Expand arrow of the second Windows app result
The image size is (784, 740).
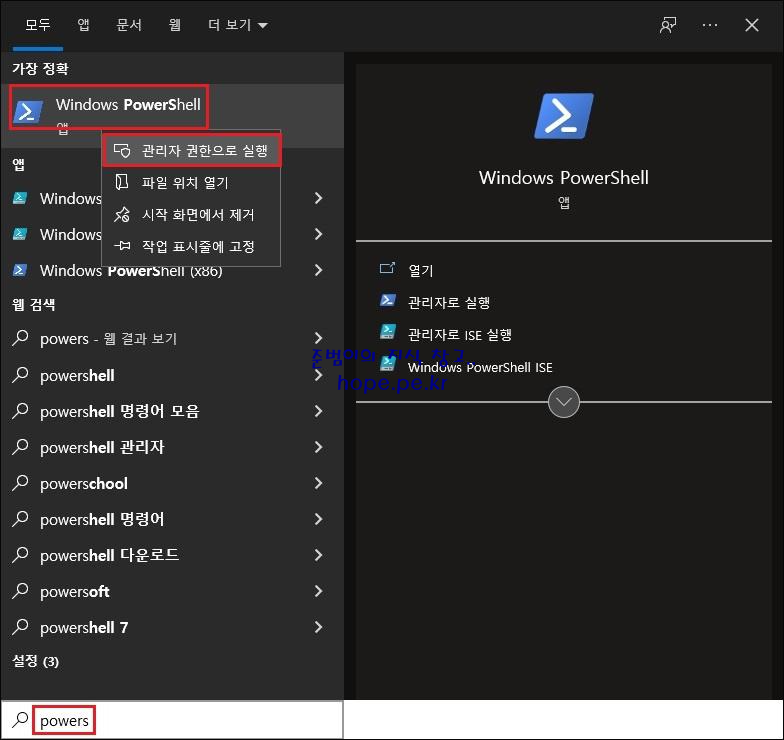[x=318, y=234]
